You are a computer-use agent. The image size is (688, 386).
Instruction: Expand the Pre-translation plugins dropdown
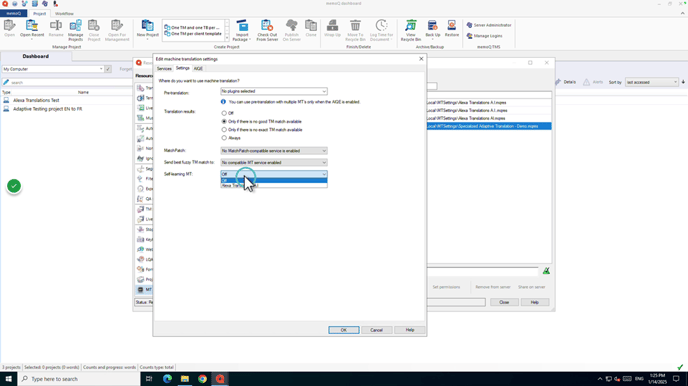pos(274,91)
